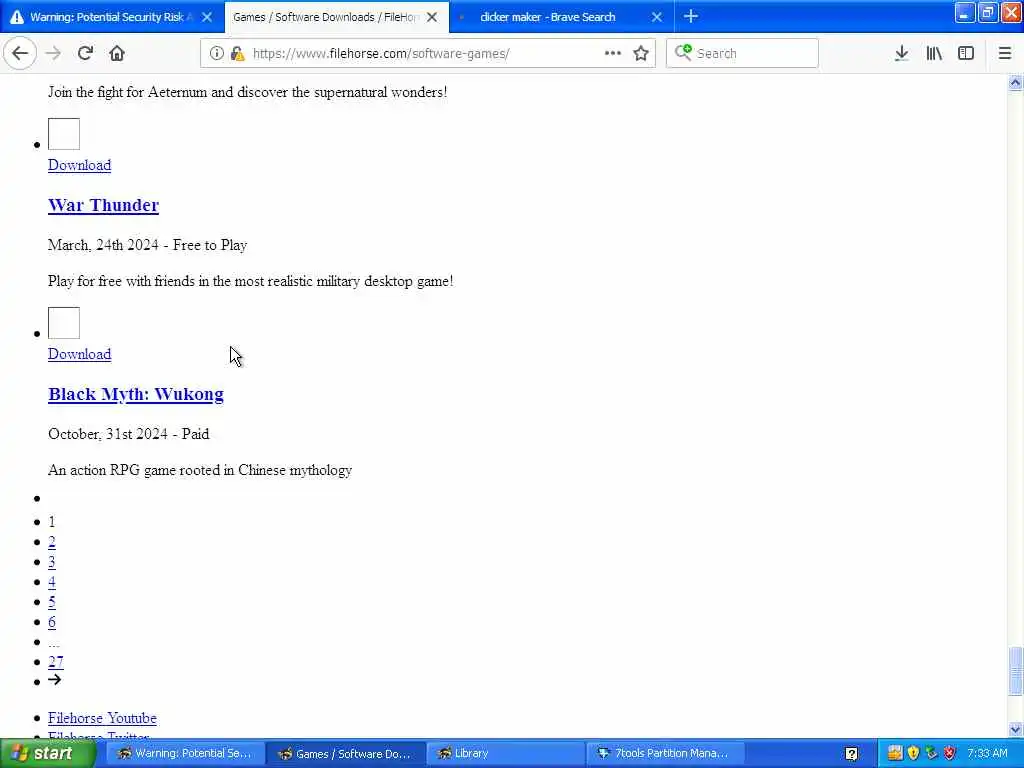Bookmark this page with the star
Image resolution: width=1024 pixels, height=768 pixels.
pos(641,53)
